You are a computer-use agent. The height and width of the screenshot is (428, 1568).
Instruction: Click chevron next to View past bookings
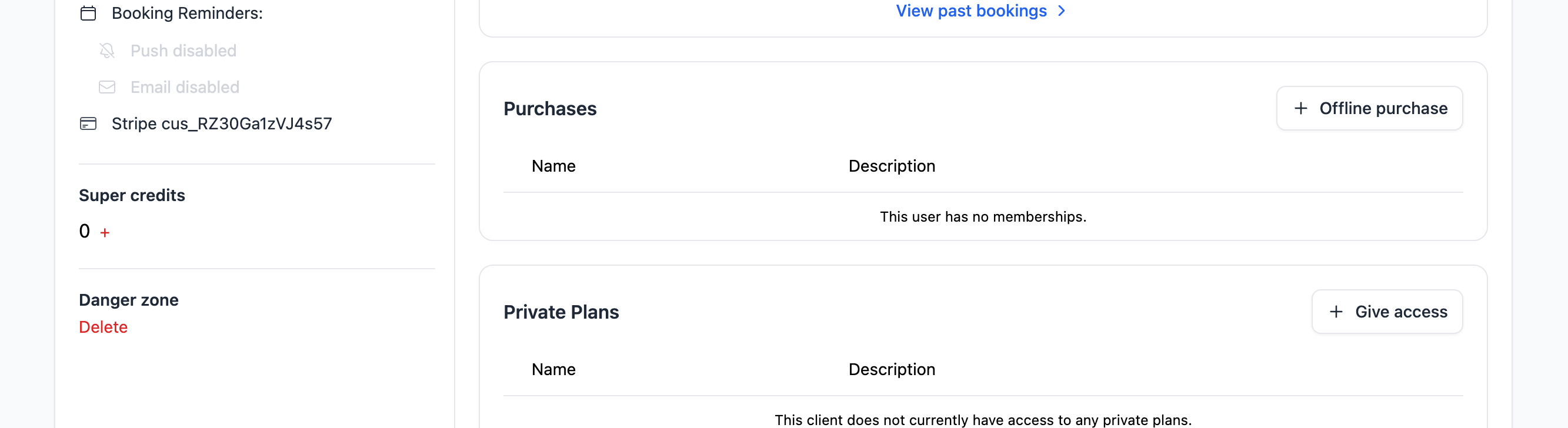[x=1062, y=11]
